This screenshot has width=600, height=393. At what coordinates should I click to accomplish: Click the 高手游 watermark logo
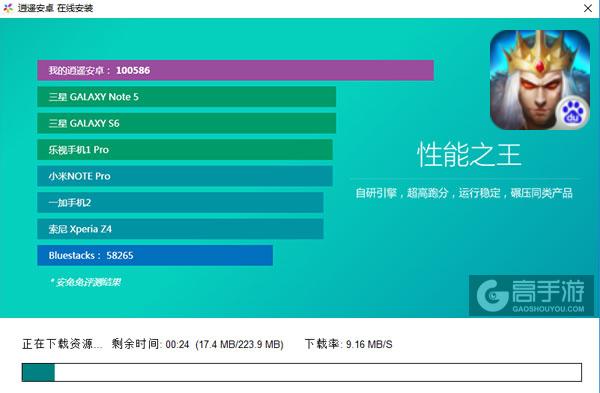[x=531, y=295]
